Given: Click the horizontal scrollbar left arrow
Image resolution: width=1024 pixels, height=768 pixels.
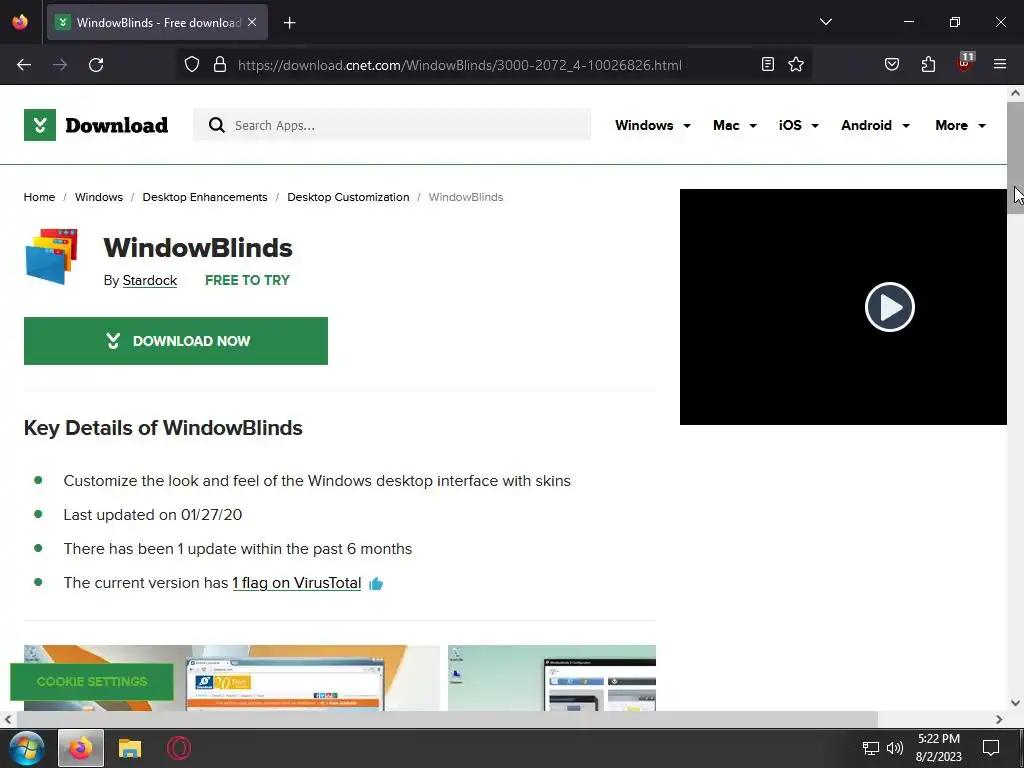Looking at the screenshot, I should coord(7,720).
